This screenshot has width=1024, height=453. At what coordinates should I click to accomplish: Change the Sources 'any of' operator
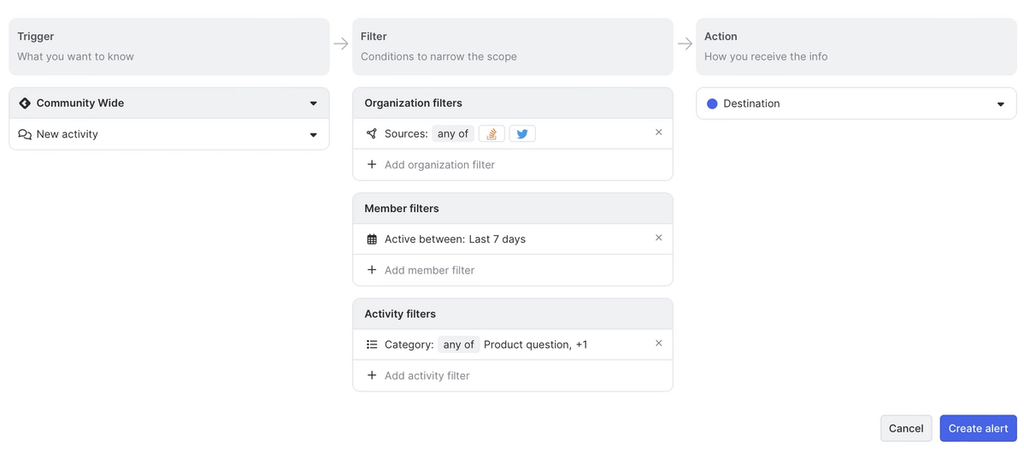[453, 134]
